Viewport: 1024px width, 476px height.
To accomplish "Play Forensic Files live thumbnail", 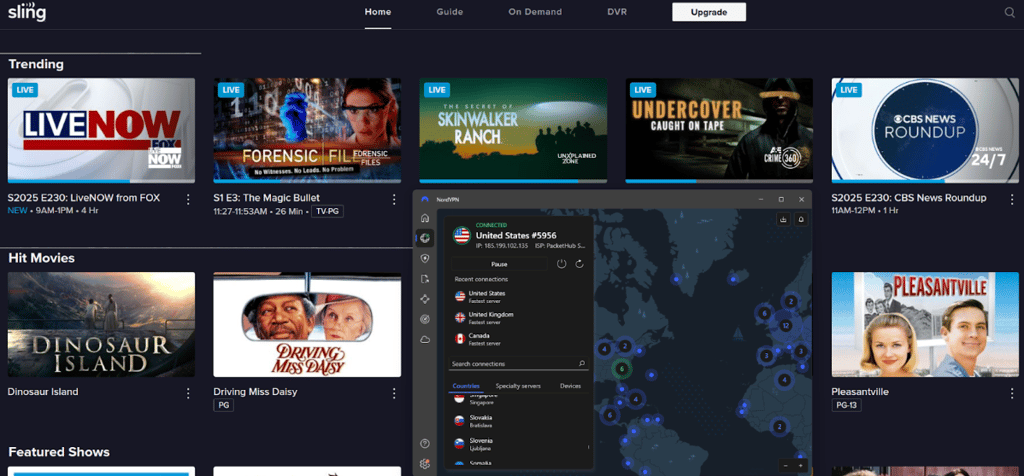I will pos(307,129).
